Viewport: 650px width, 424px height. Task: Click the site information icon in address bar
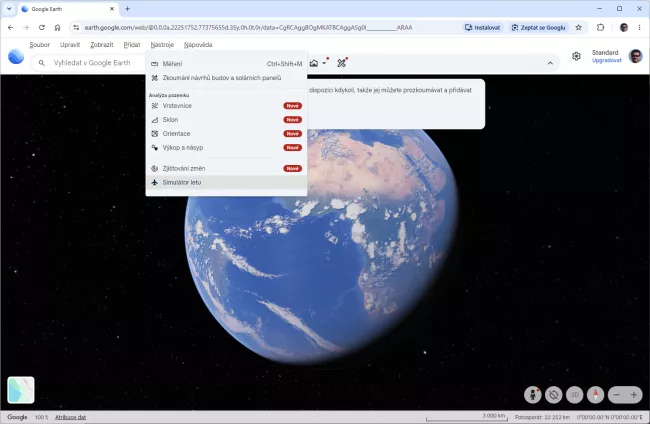coord(76,27)
